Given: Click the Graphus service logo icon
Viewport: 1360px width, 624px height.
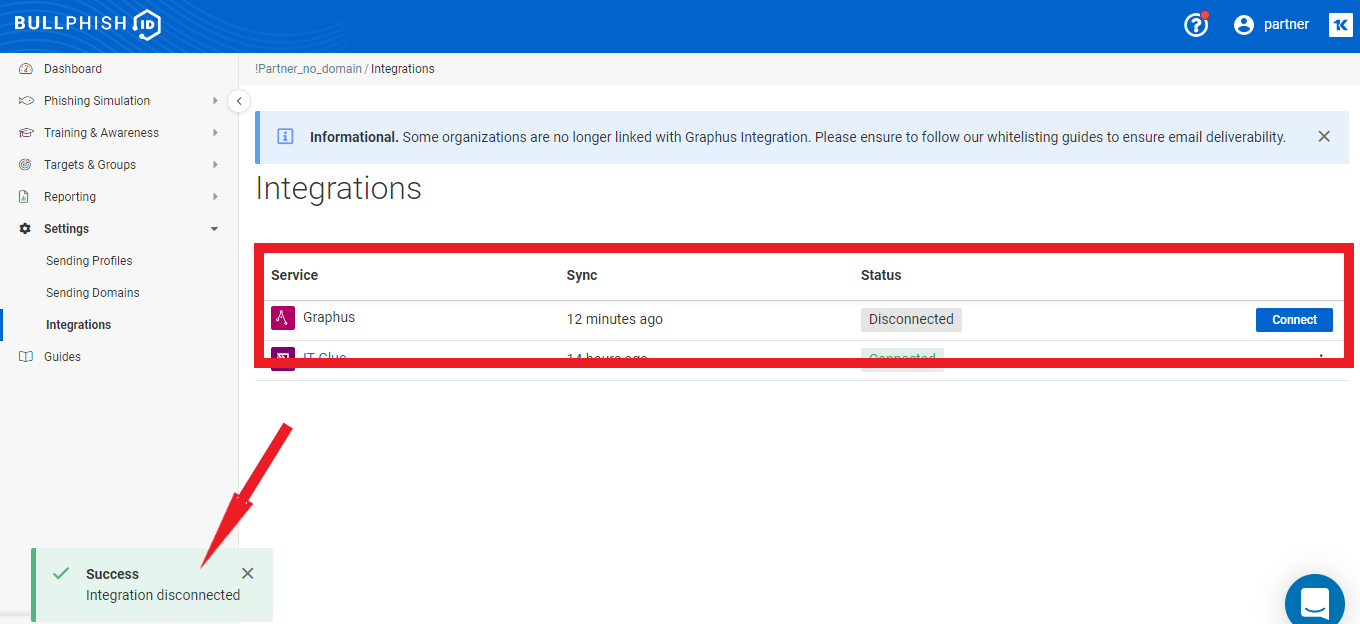Looking at the screenshot, I should pyautogui.click(x=283, y=318).
